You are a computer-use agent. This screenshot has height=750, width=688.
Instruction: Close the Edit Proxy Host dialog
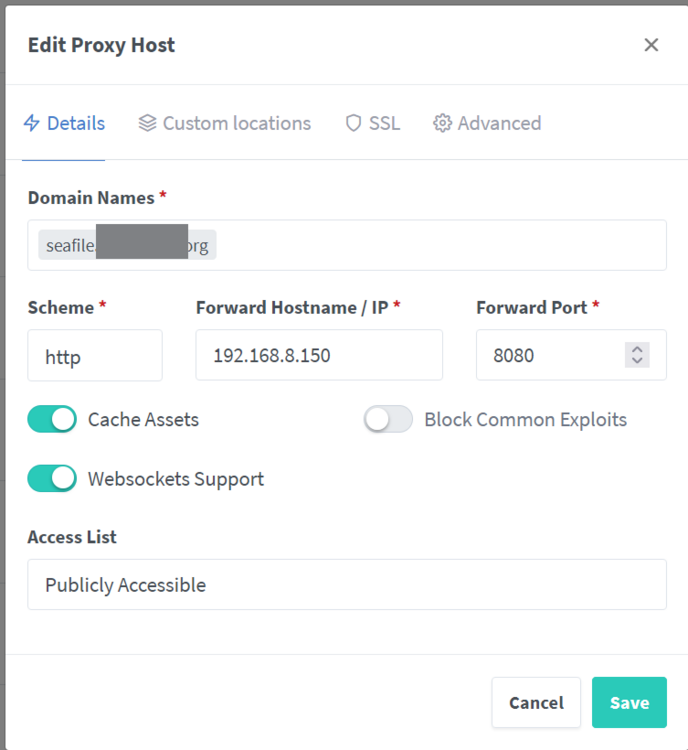click(651, 45)
